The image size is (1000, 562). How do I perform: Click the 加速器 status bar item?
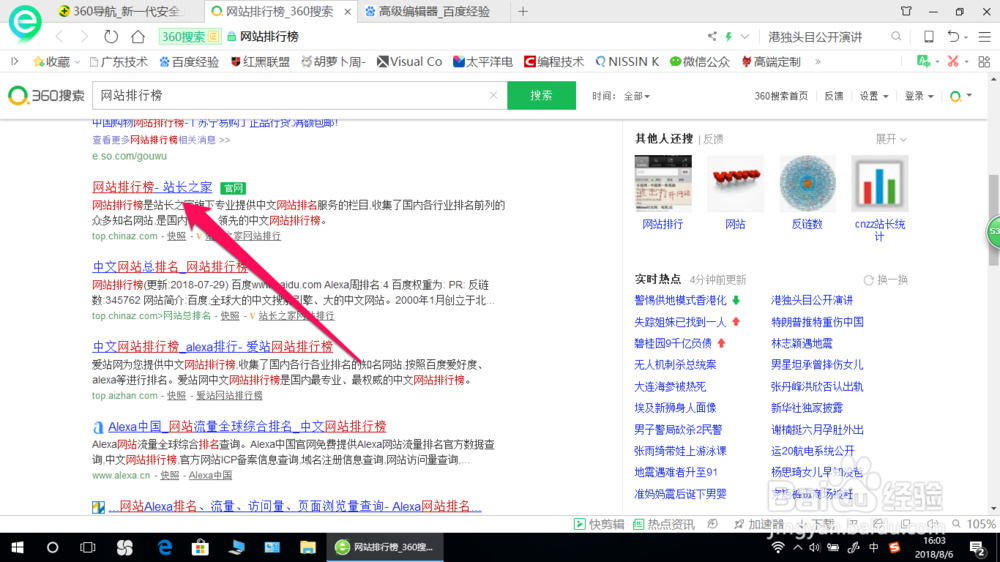tap(759, 524)
